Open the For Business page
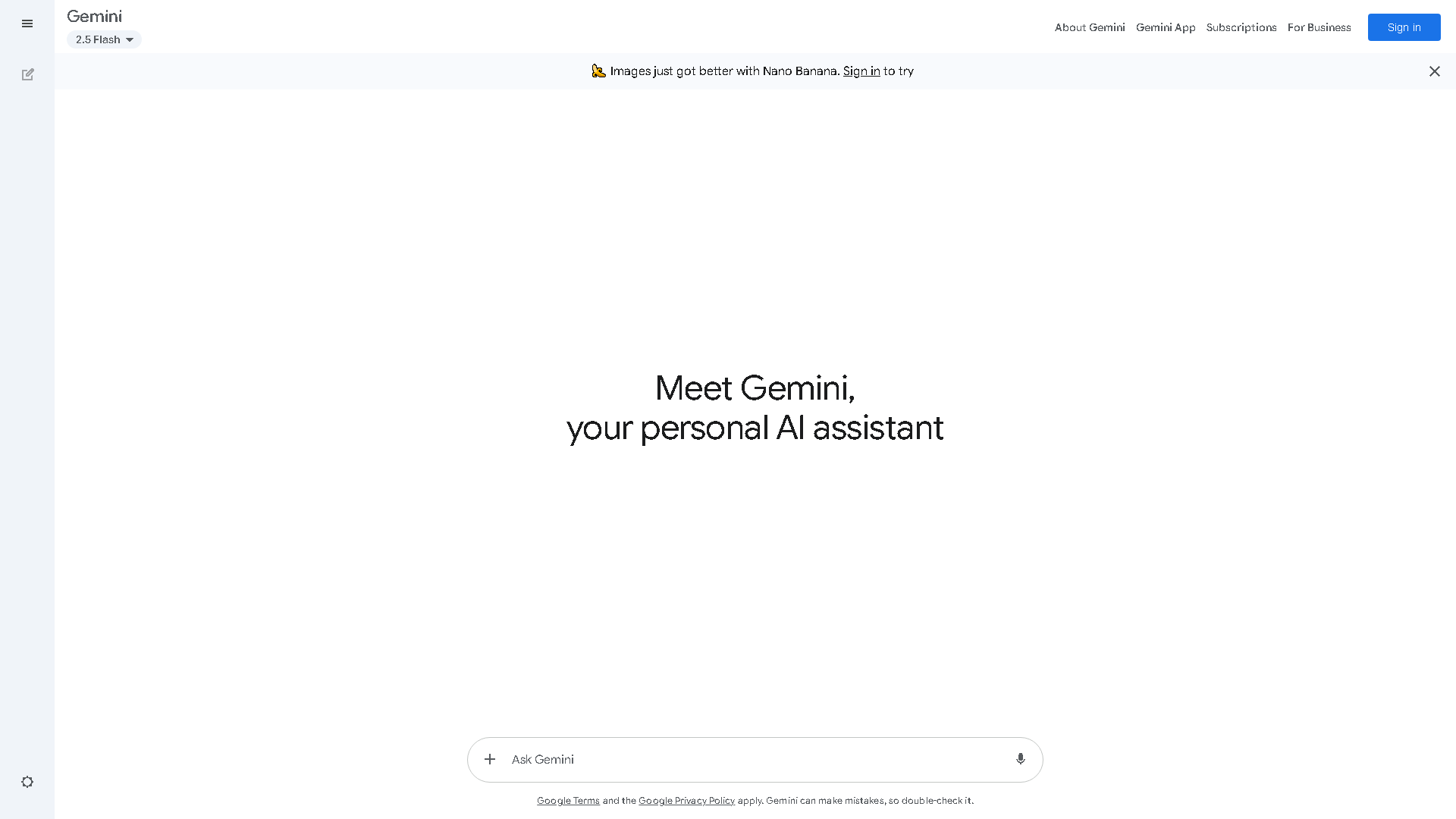The image size is (1456, 819). click(x=1319, y=27)
